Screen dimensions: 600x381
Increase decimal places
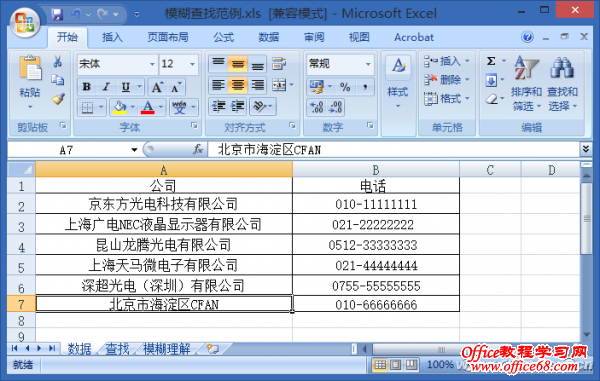[x=317, y=107]
